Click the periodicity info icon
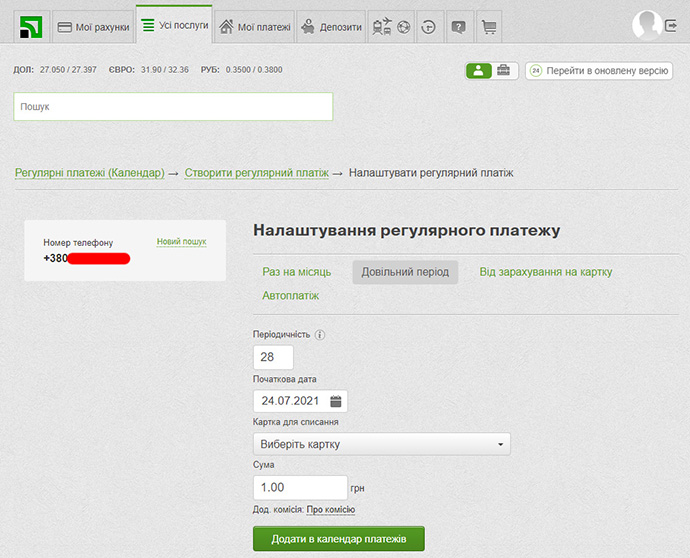The width and height of the screenshot is (690, 558). (320, 334)
